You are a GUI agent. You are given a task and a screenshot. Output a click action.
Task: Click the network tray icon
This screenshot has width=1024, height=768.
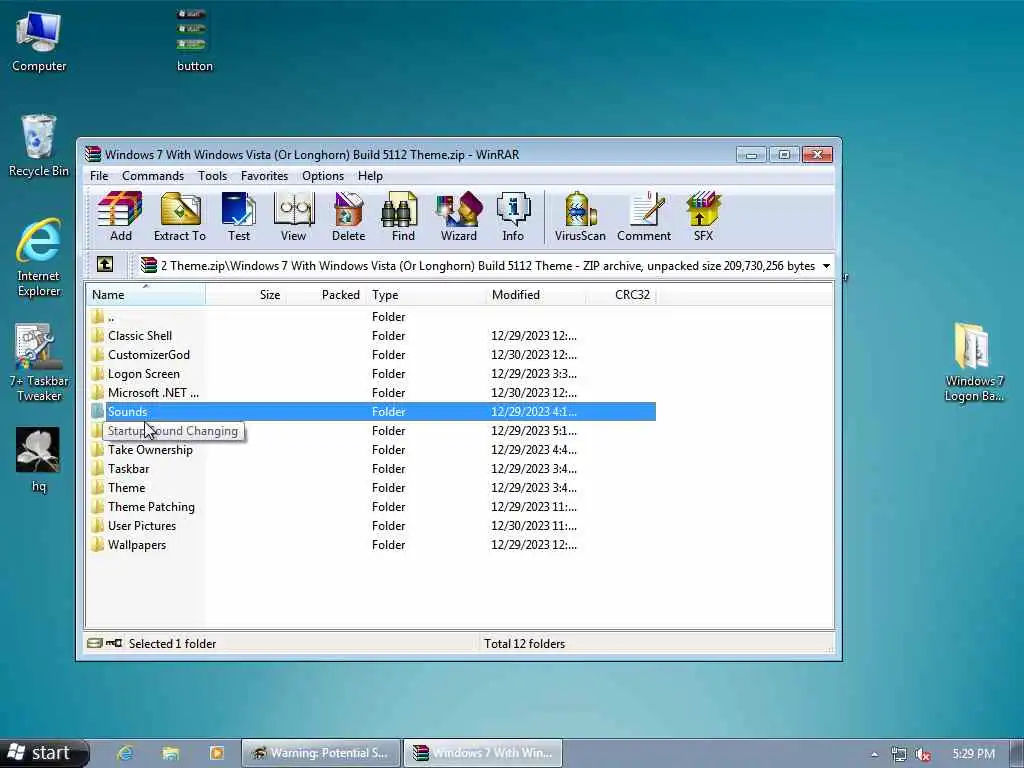[x=899, y=754]
